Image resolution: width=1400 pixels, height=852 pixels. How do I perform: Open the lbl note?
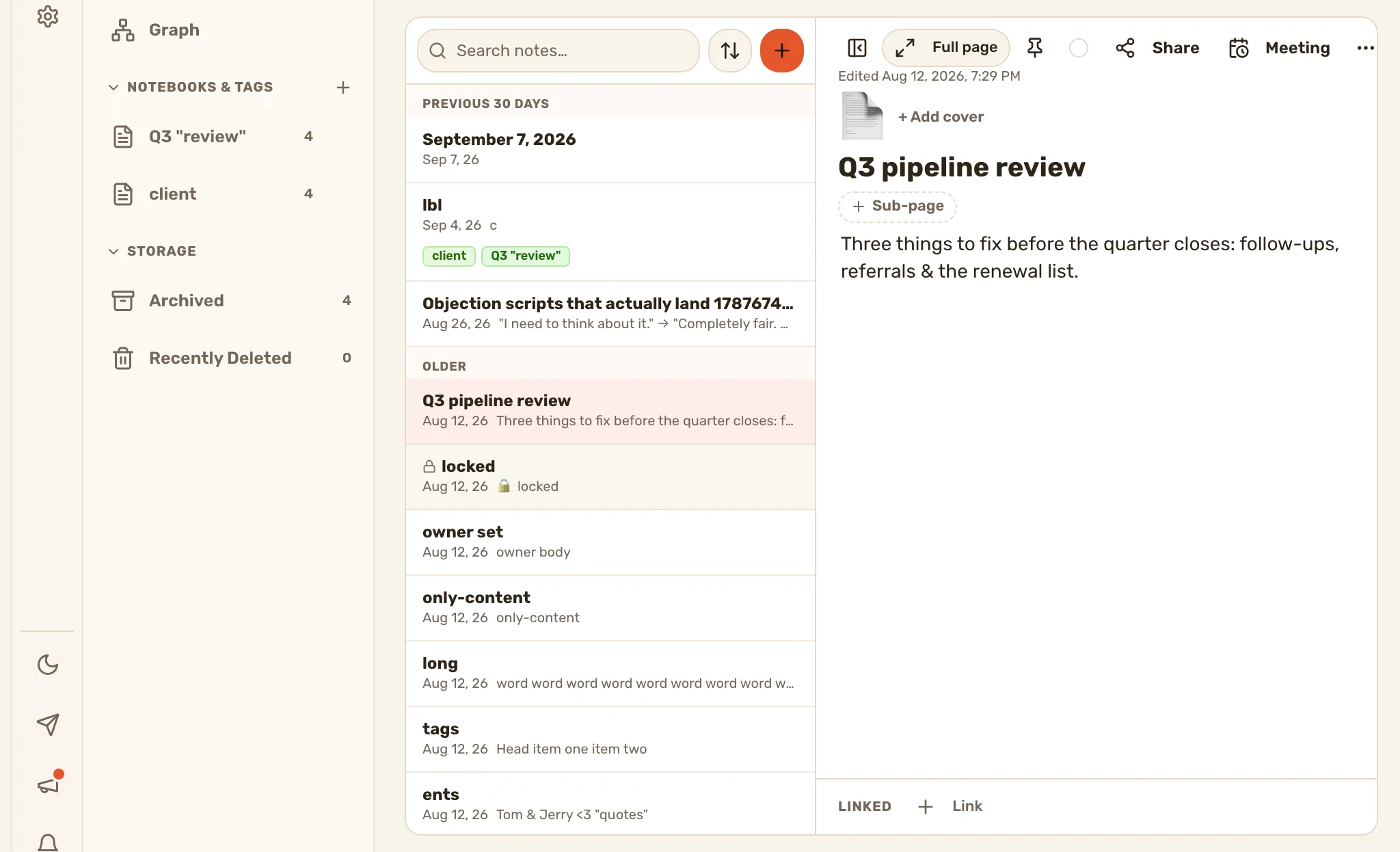point(610,232)
